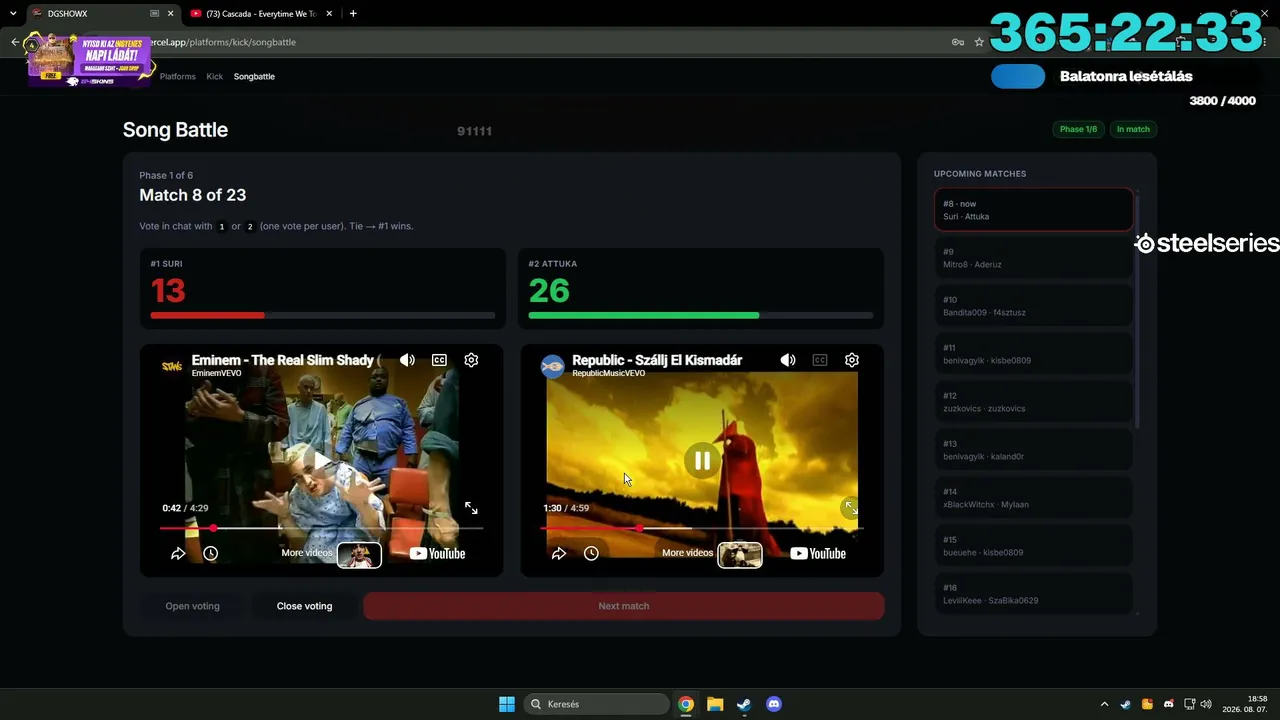This screenshot has width=1280, height=720.
Task: Close the Cascada YouTube tab
Action: [331, 14]
